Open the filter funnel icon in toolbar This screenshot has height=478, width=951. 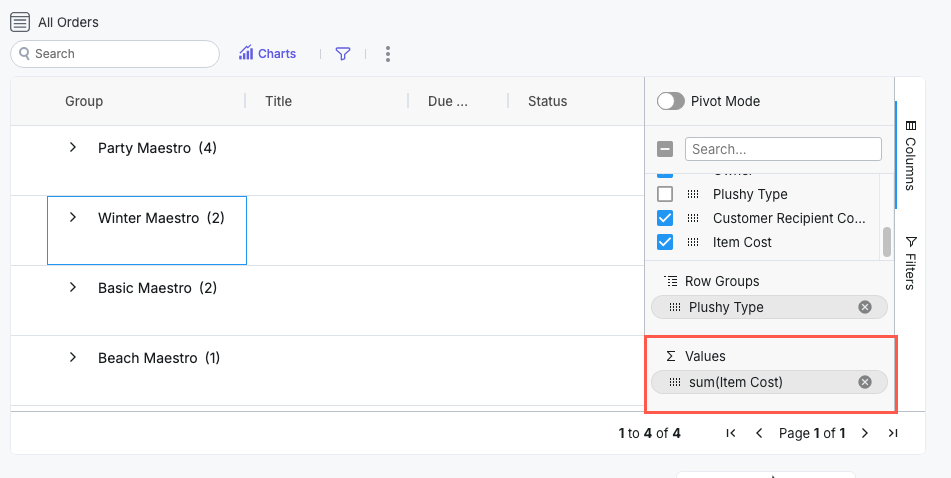pyautogui.click(x=343, y=54)
